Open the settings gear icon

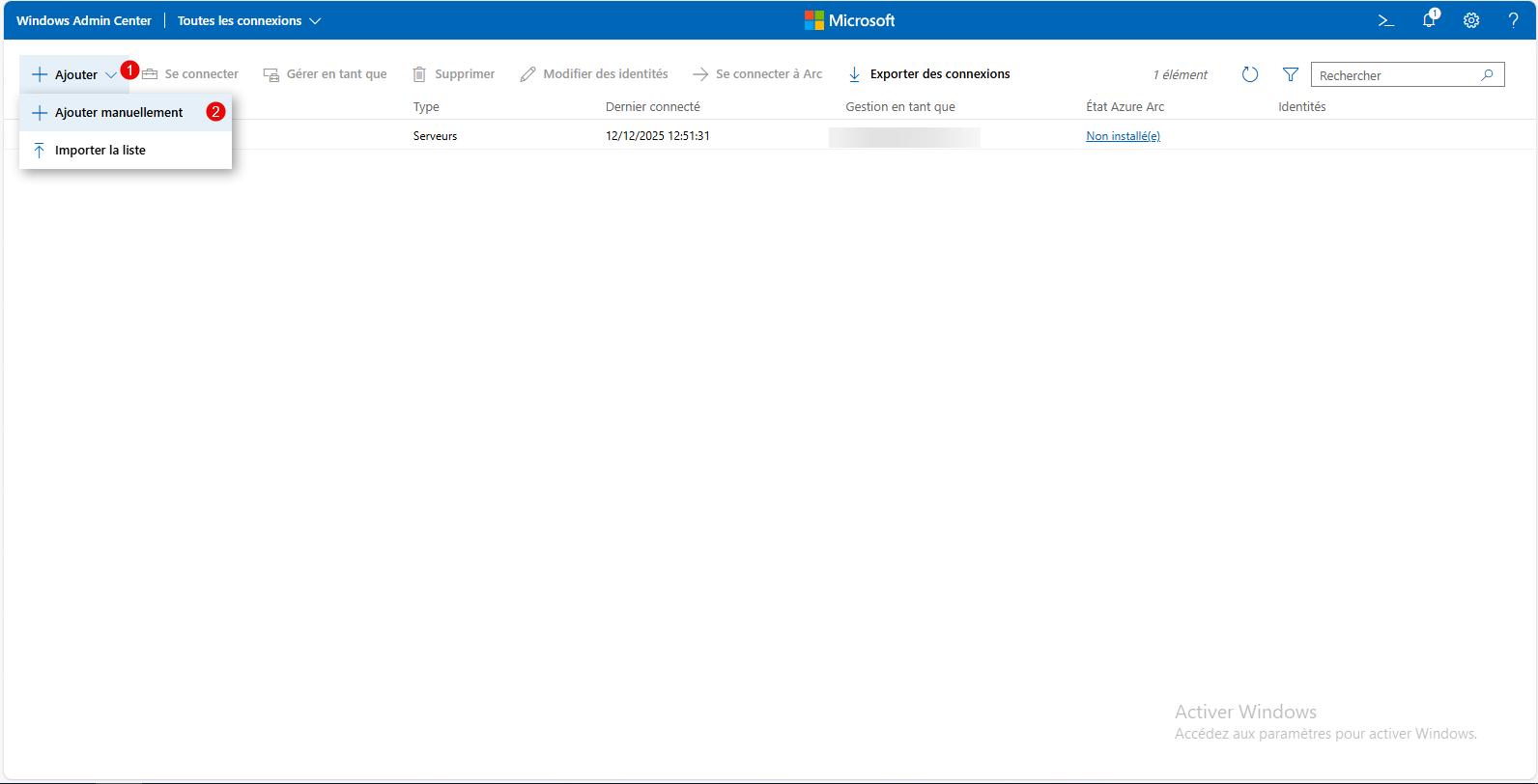1471,20
